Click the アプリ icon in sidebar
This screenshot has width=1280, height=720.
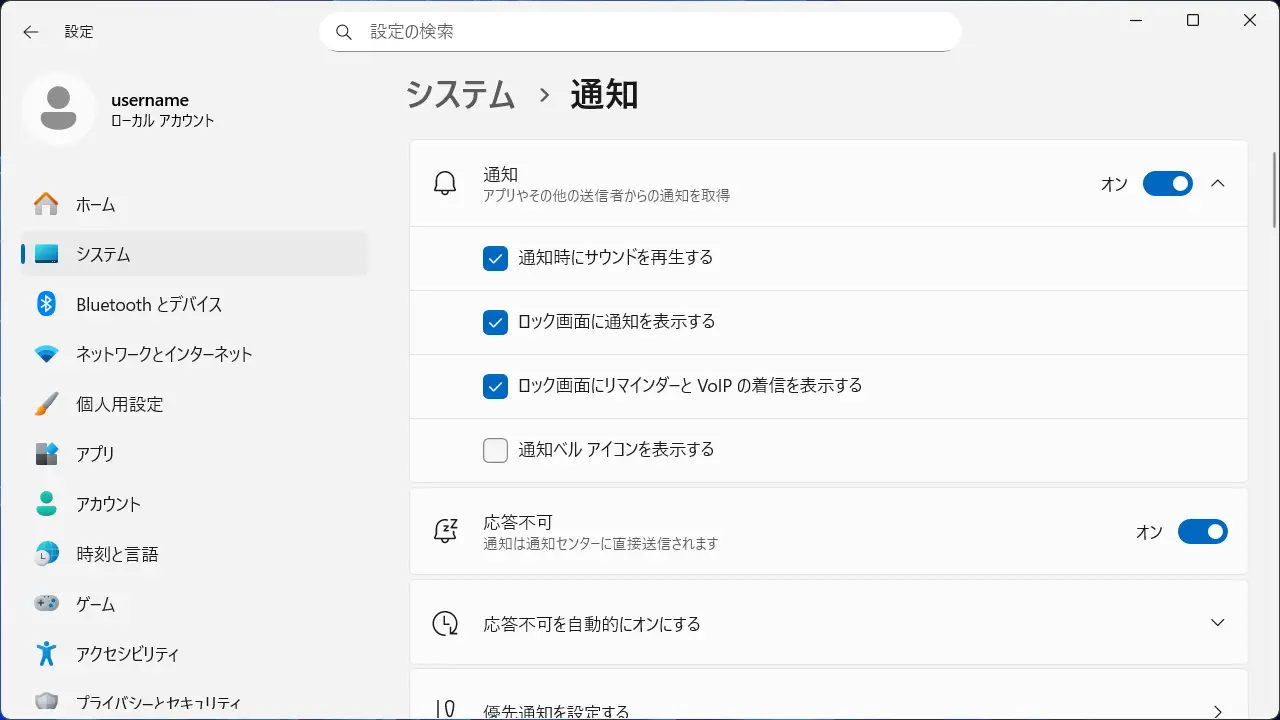point(46,454)
